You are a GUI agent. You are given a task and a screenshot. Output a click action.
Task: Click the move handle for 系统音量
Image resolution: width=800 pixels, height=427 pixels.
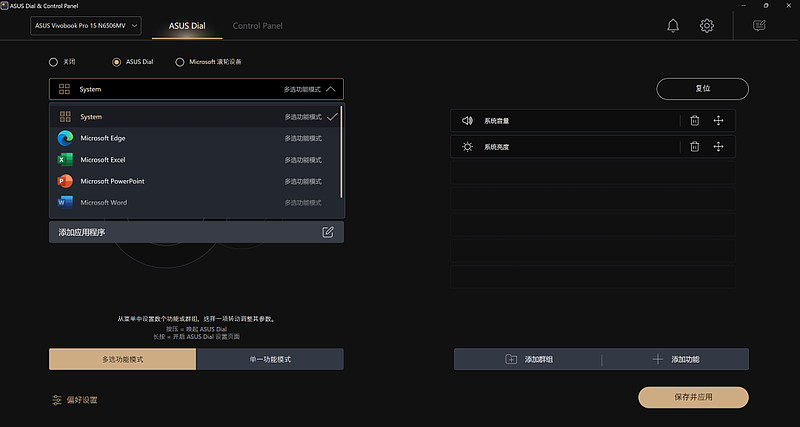(718, 121)
